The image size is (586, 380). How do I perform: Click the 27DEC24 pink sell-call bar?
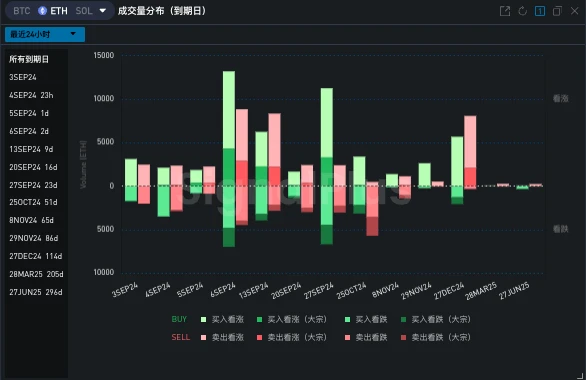(470, 142)
